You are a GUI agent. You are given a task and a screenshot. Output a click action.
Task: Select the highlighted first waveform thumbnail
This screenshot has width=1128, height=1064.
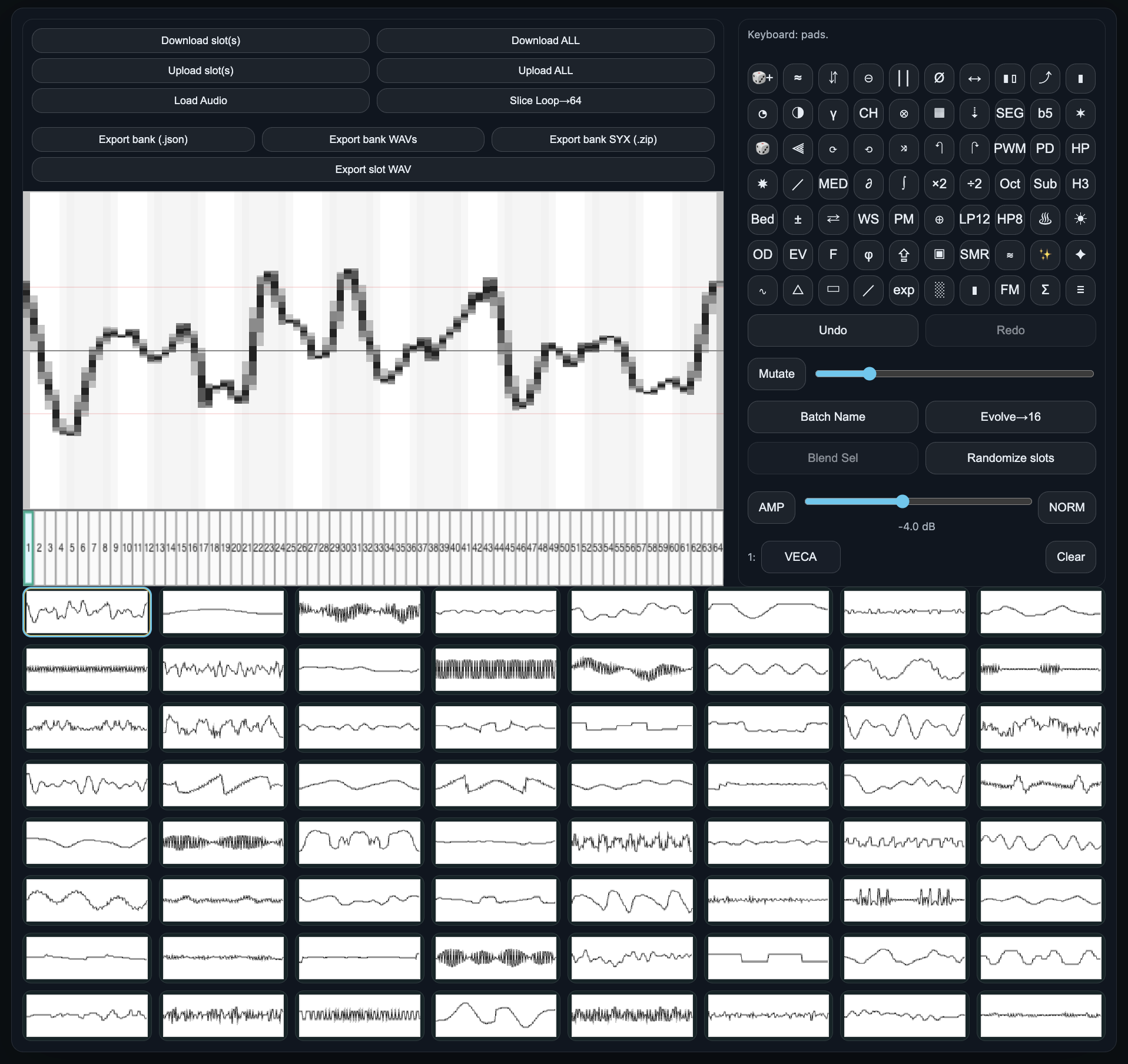coord(87,612)
